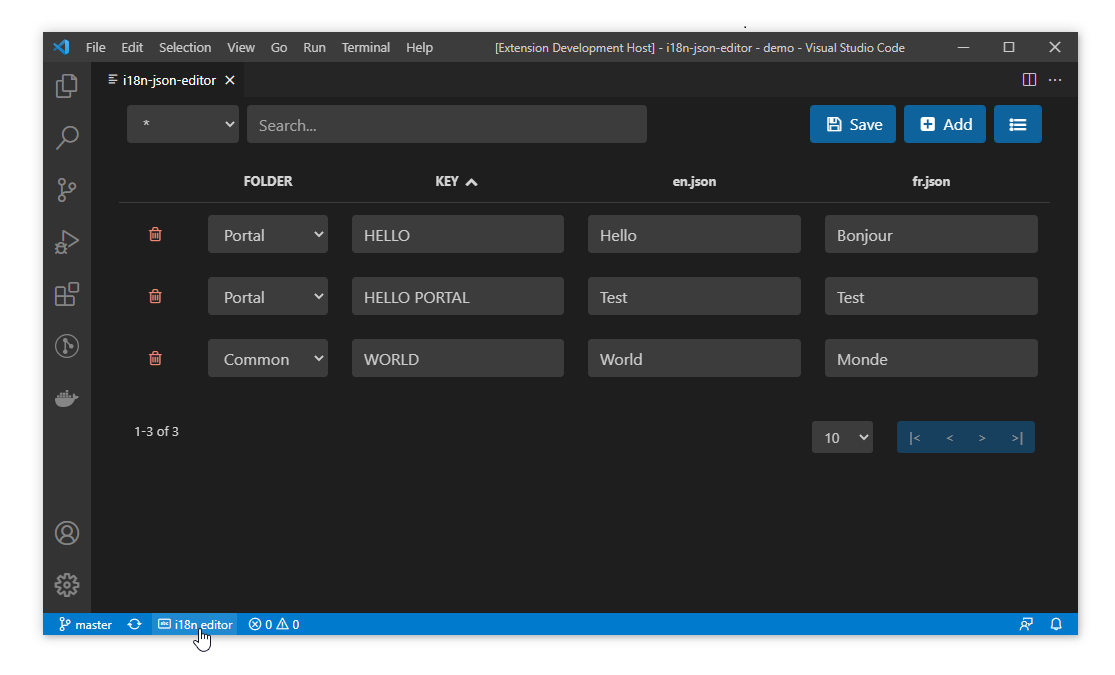Change the page size dropdown showing 10
This screenshot has width=1115, height=675.
tap(842, 437)
